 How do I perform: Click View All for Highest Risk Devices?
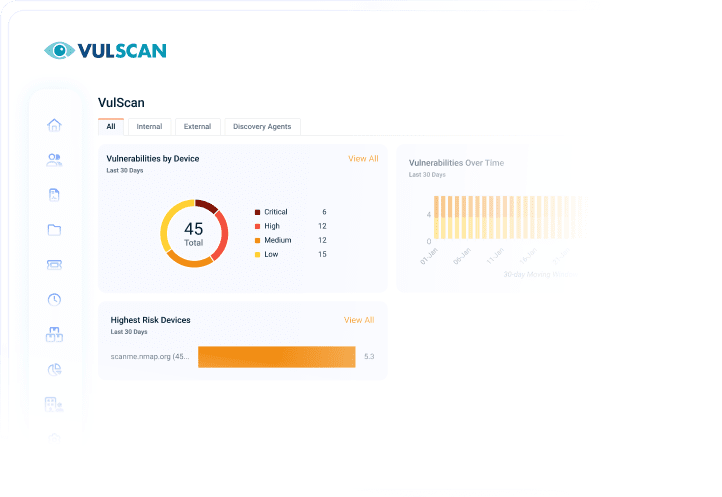pyautogui.click(x=359, y=320)
